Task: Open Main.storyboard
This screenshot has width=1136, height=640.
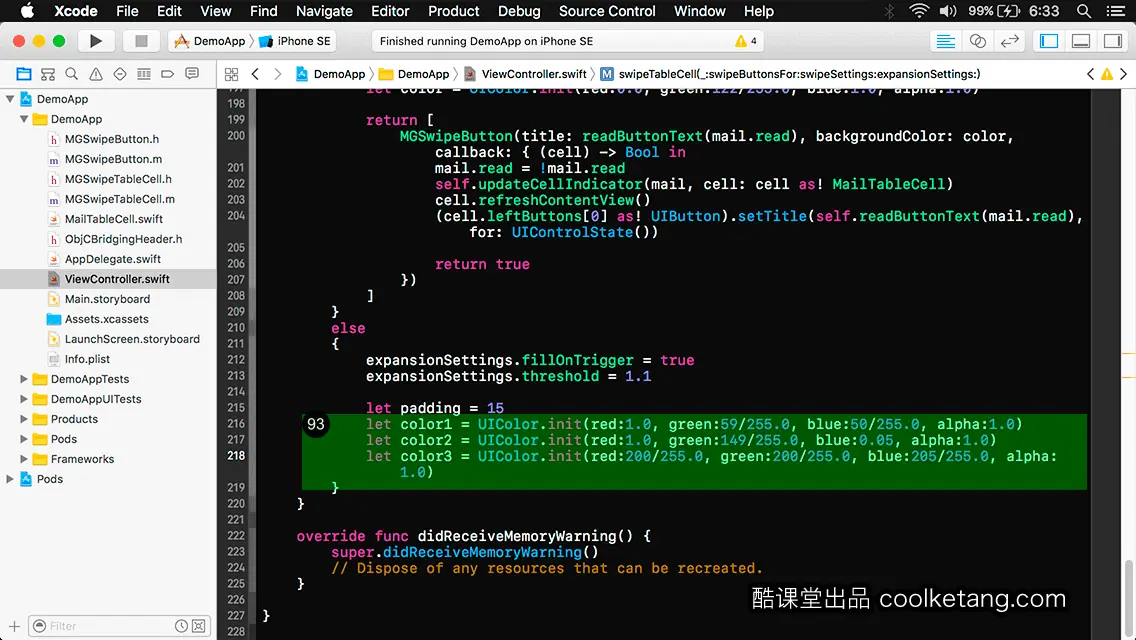Action: point(107,299)
